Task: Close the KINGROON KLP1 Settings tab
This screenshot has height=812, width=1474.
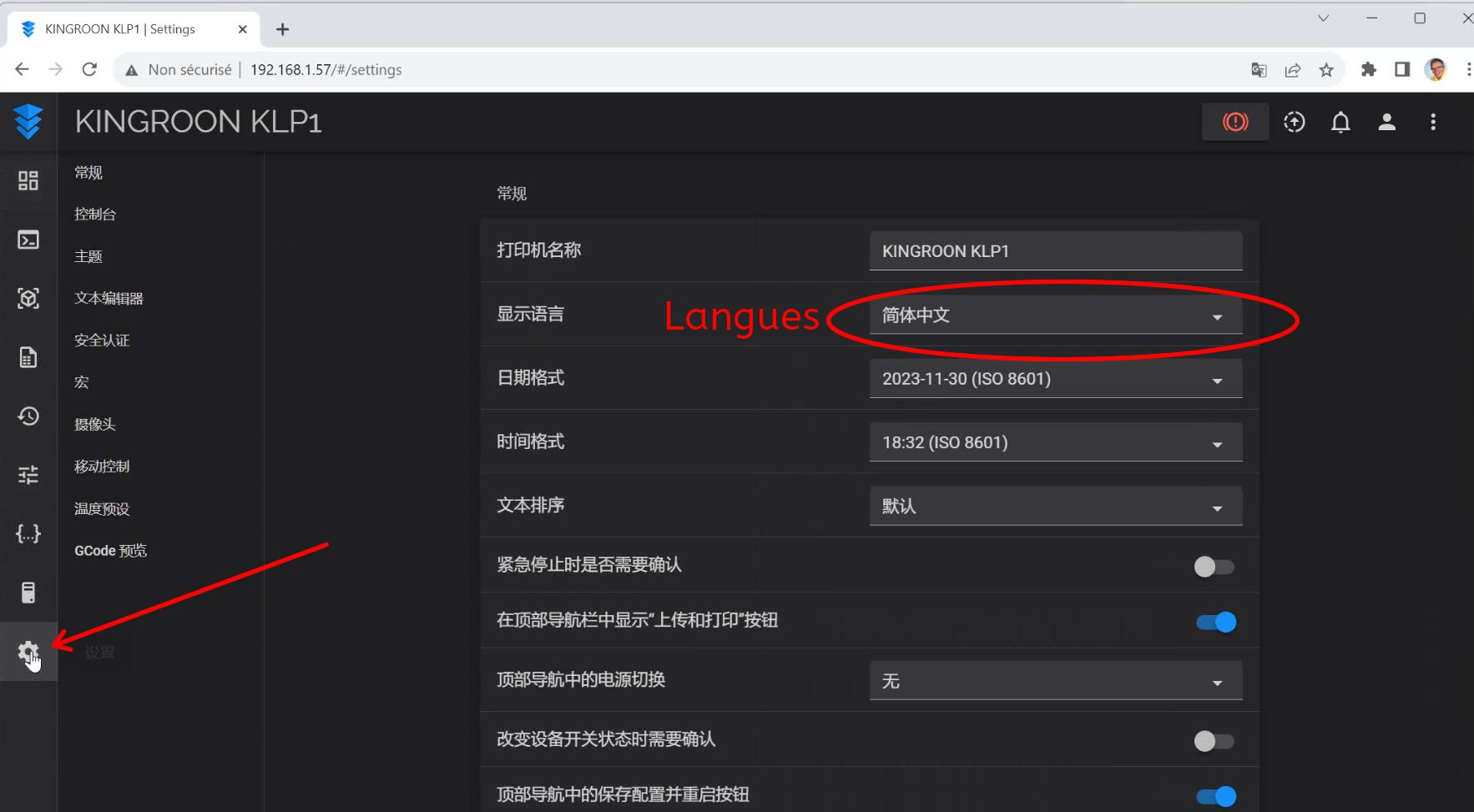Action: (x=243, y=29)
